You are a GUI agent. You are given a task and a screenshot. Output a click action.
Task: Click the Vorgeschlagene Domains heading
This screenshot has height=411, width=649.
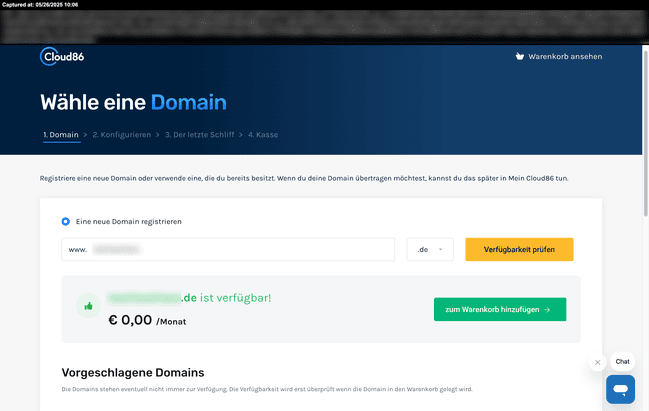(133, 373)
